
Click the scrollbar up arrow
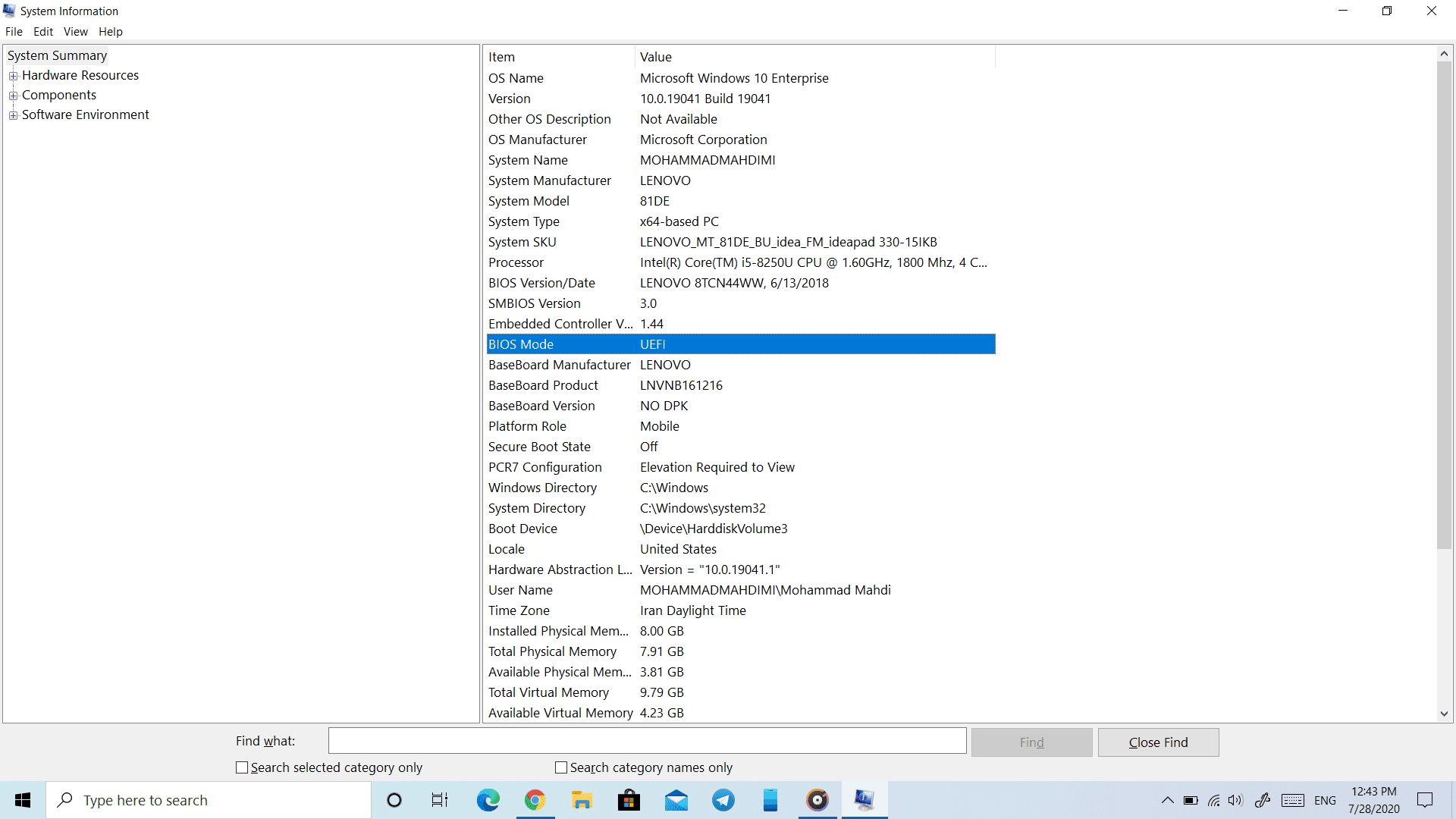(x=1444, y=53)
